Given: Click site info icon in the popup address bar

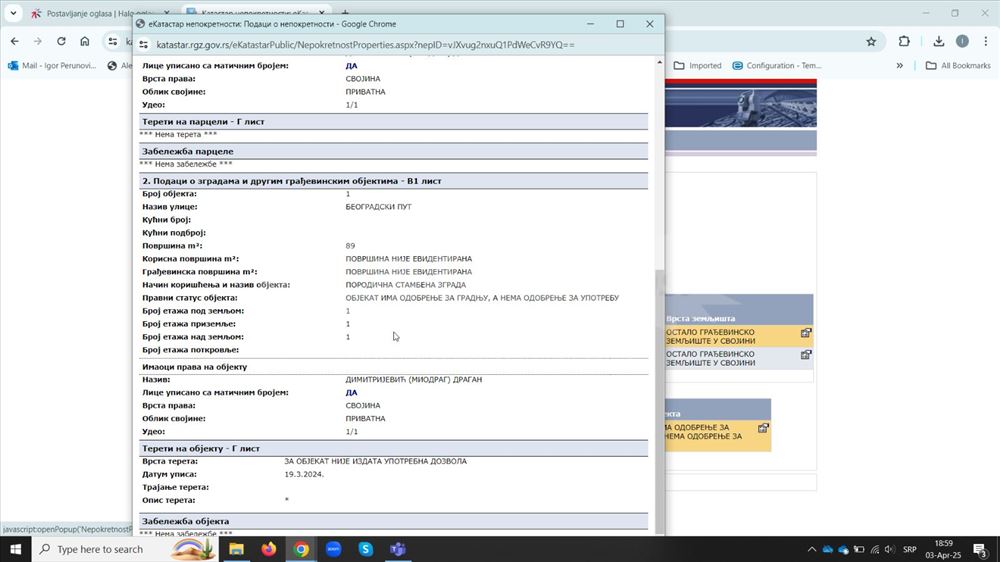Looking at the screenshot, I should 144,45.
